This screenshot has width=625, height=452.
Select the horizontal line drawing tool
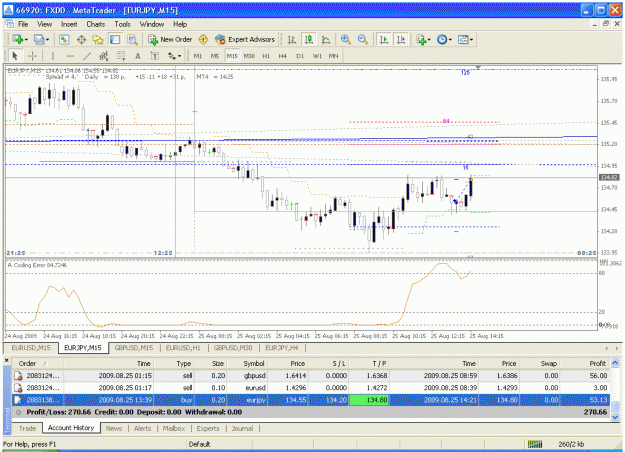(x=70, y=56)
